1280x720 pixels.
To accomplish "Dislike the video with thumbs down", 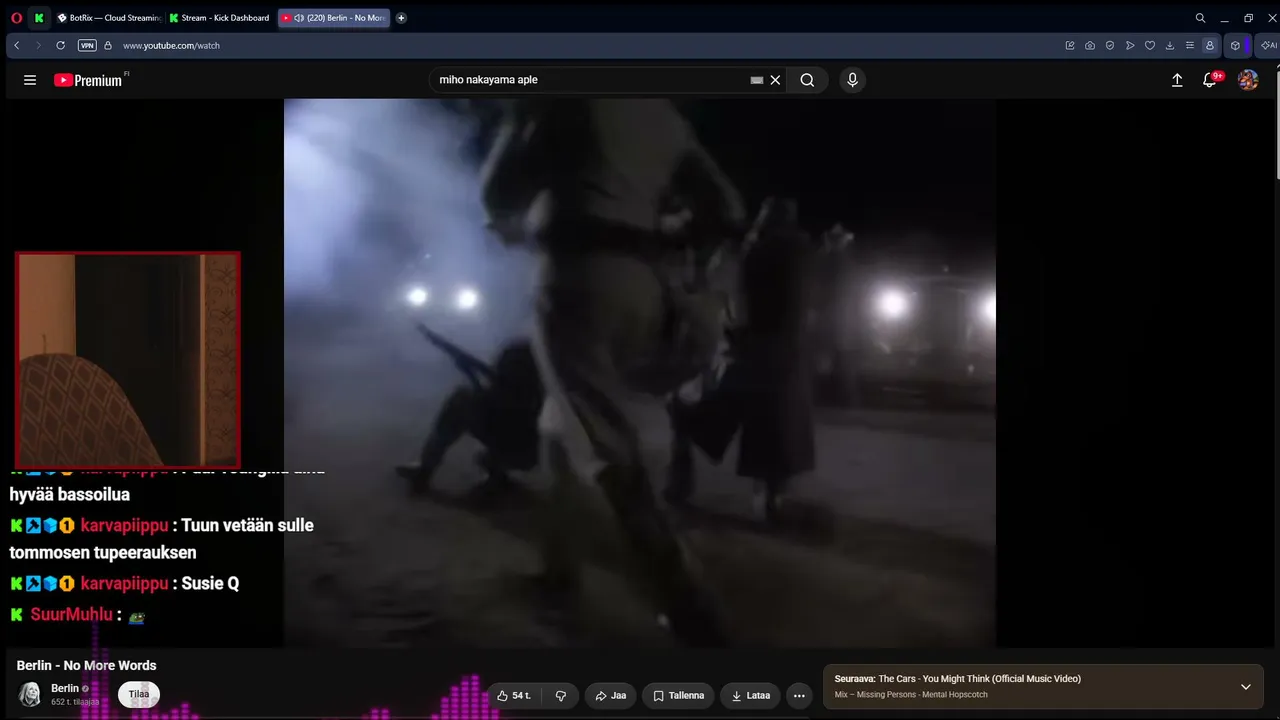I will (561, 696).
